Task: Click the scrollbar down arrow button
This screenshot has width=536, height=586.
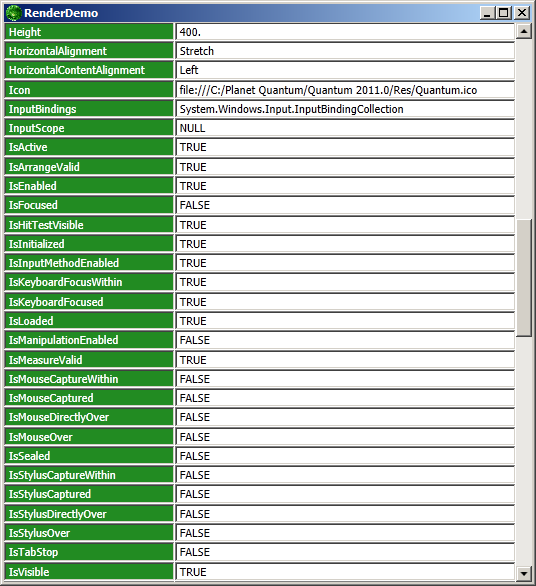Action: pos(524,573)
